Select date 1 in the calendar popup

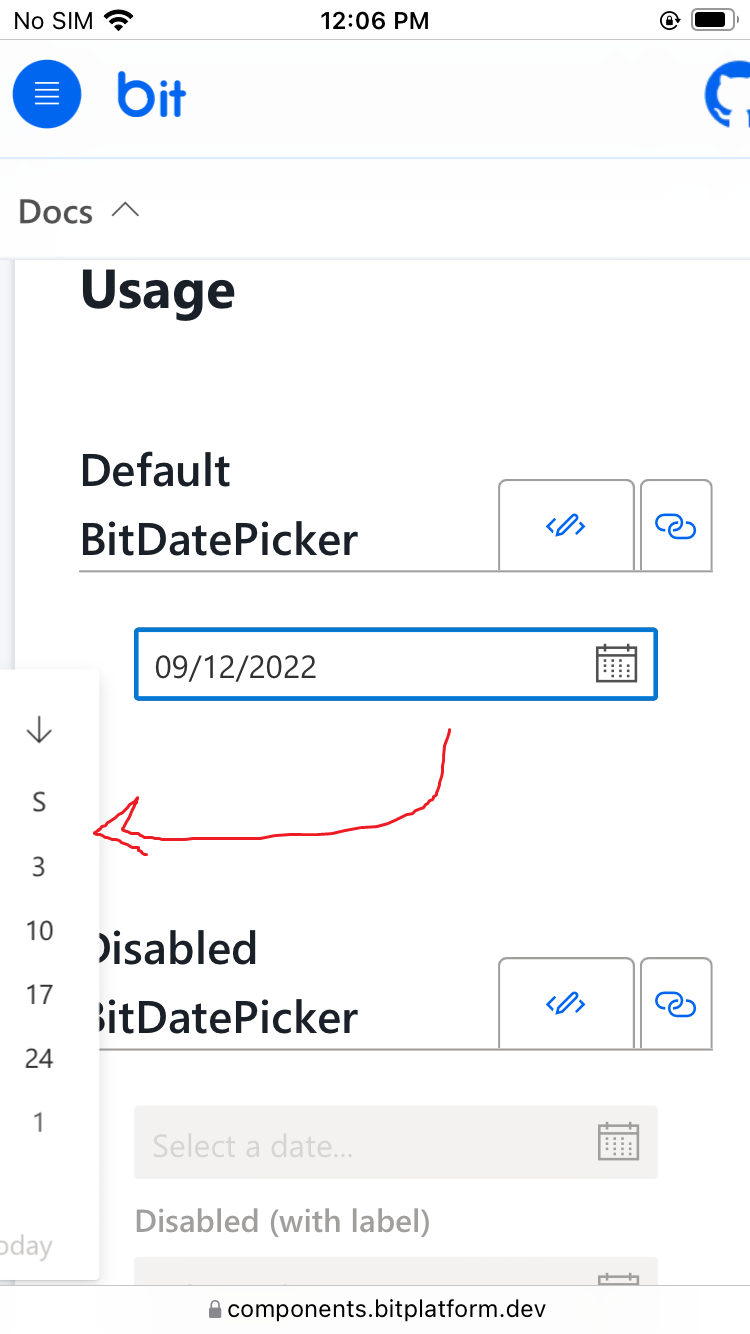(x=38, y=1122)
